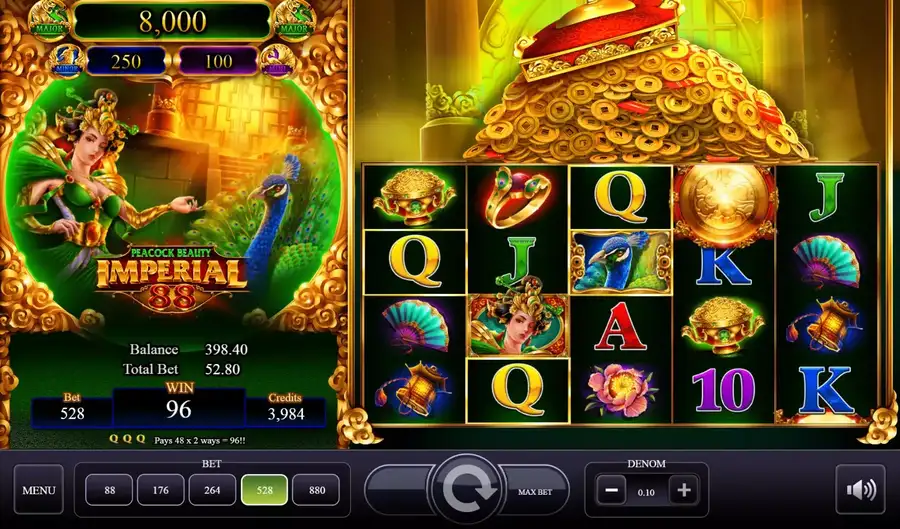Select the 264 bet option
The height and width of the screenshot is (529, 900).
[212, 490]
